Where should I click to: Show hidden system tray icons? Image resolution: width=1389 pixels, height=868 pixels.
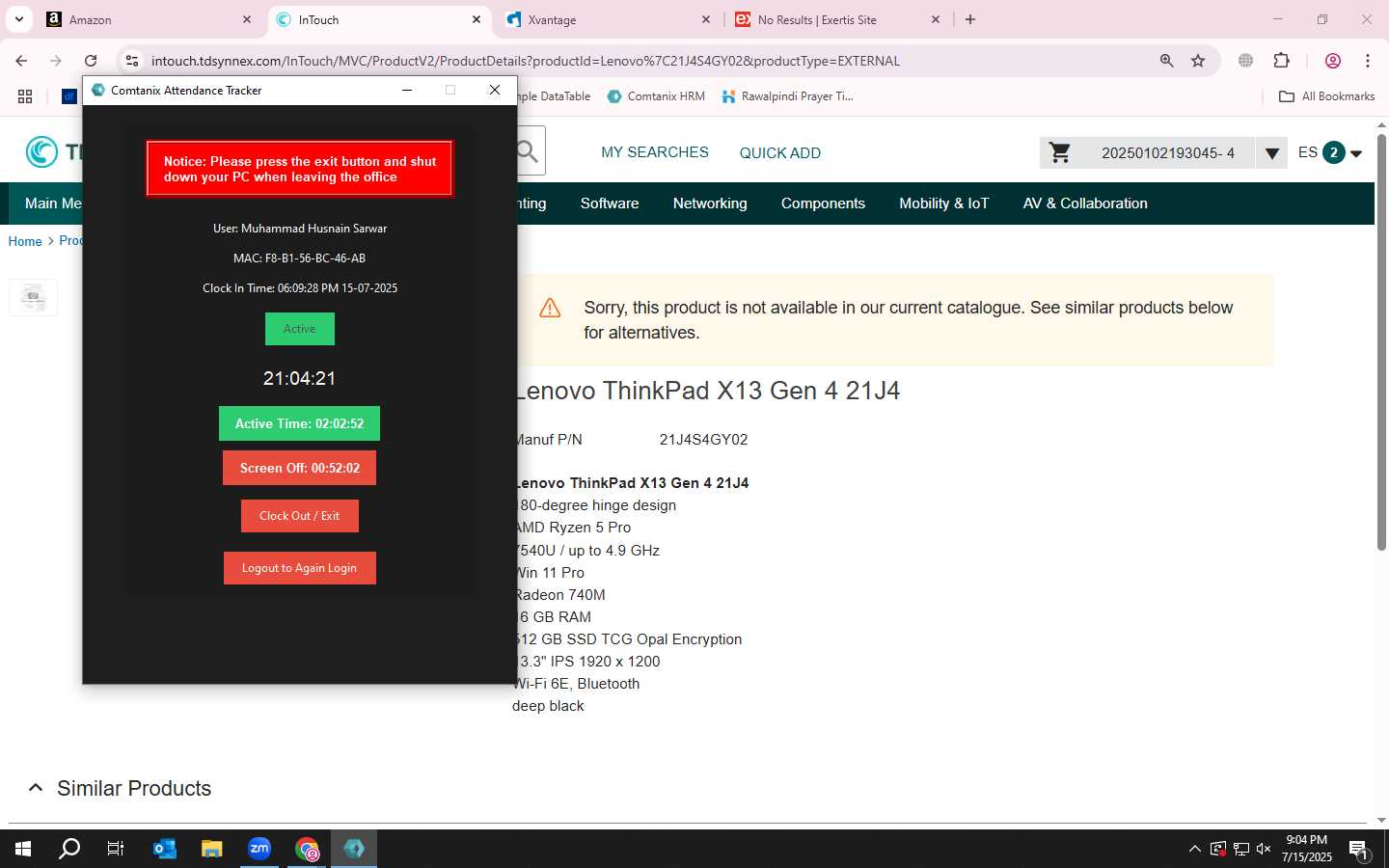tap(1195, 849)
